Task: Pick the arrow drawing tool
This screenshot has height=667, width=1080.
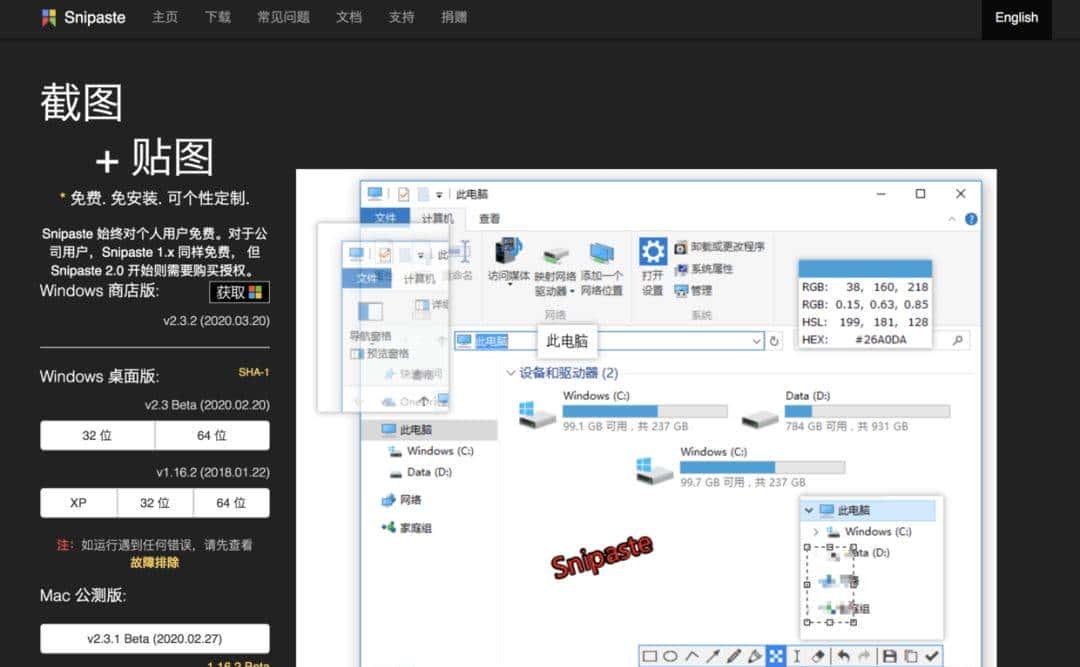Action: pyautogui.click(x=712, y=654)
